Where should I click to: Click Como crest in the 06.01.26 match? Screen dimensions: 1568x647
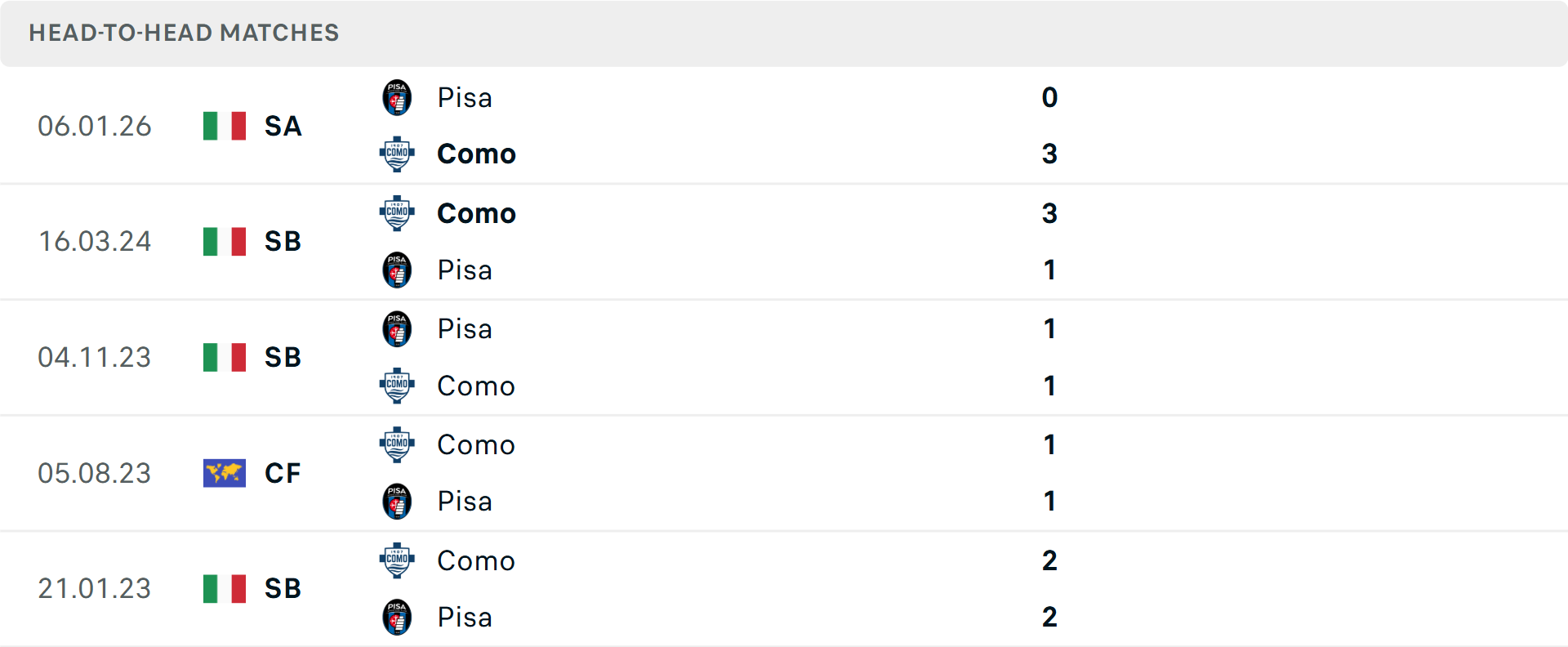[397, 154]
